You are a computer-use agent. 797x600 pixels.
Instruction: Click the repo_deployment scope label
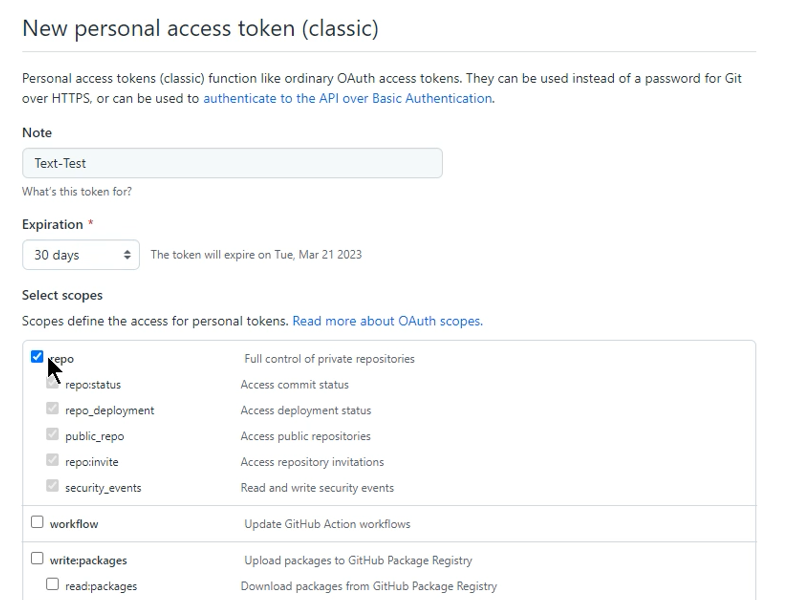pos(110,410)
